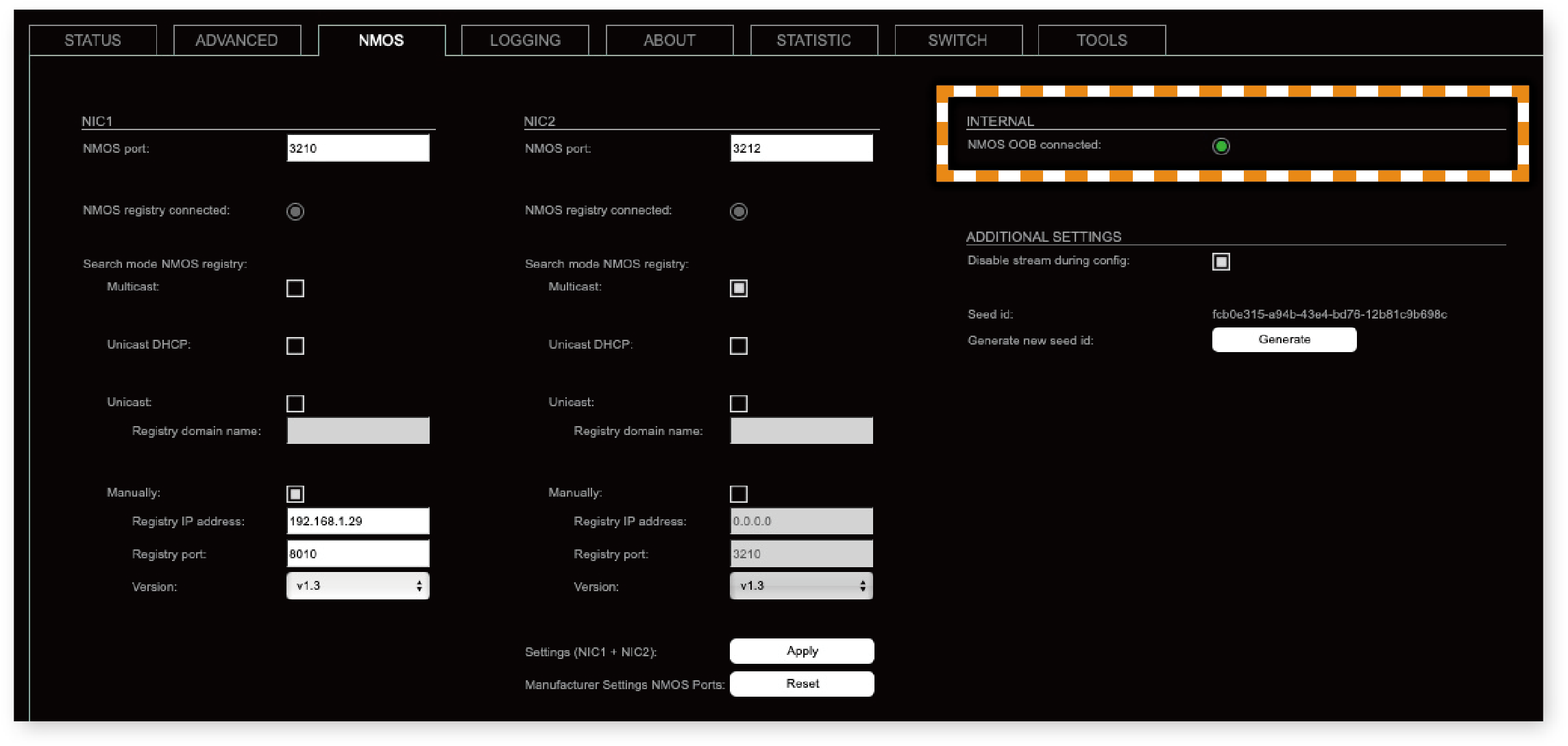This screenshot has height=746, width=1568.
Task: Open the STATISTIC tab
Action: tap(814, 40)
